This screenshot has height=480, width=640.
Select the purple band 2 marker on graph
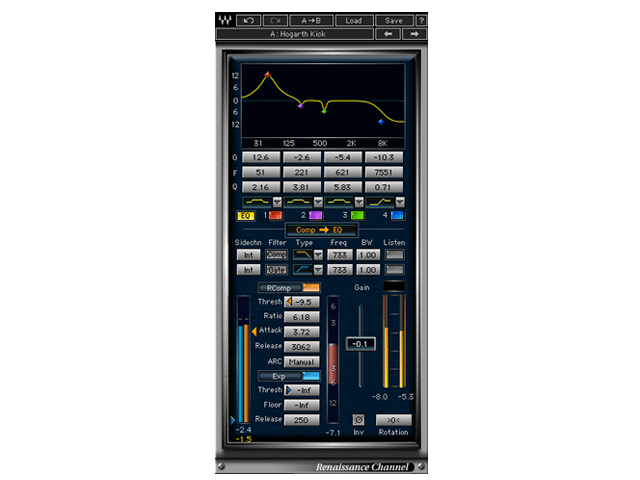coord(300,106)
